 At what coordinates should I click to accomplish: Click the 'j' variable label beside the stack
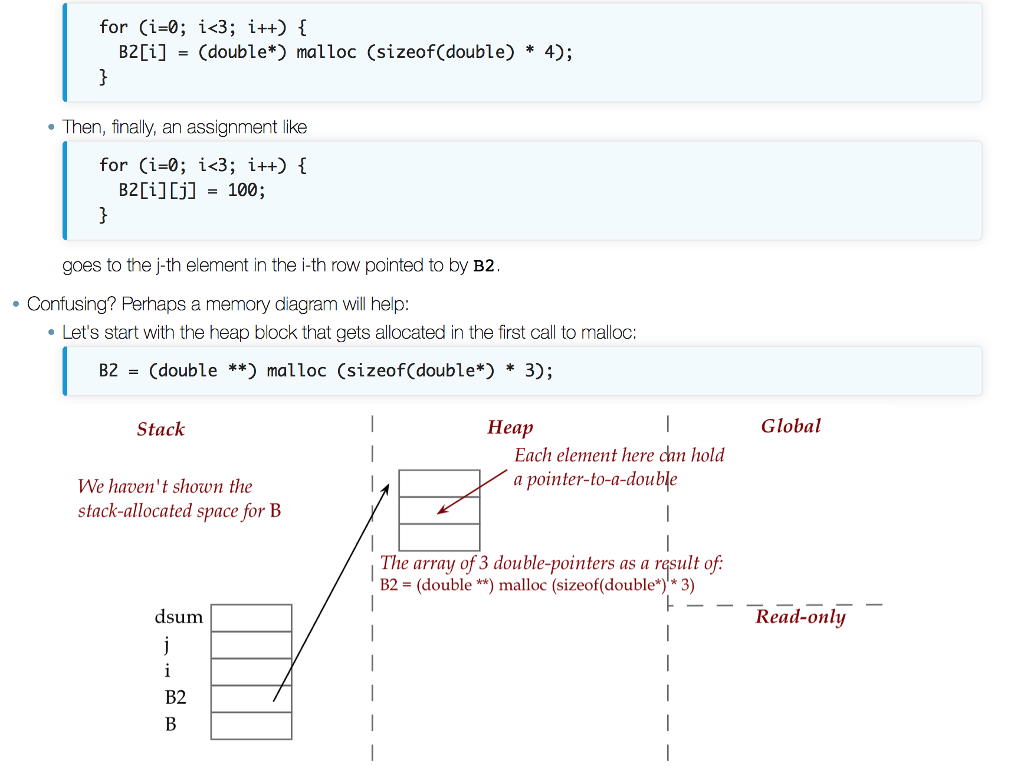(x=167, y=645)
